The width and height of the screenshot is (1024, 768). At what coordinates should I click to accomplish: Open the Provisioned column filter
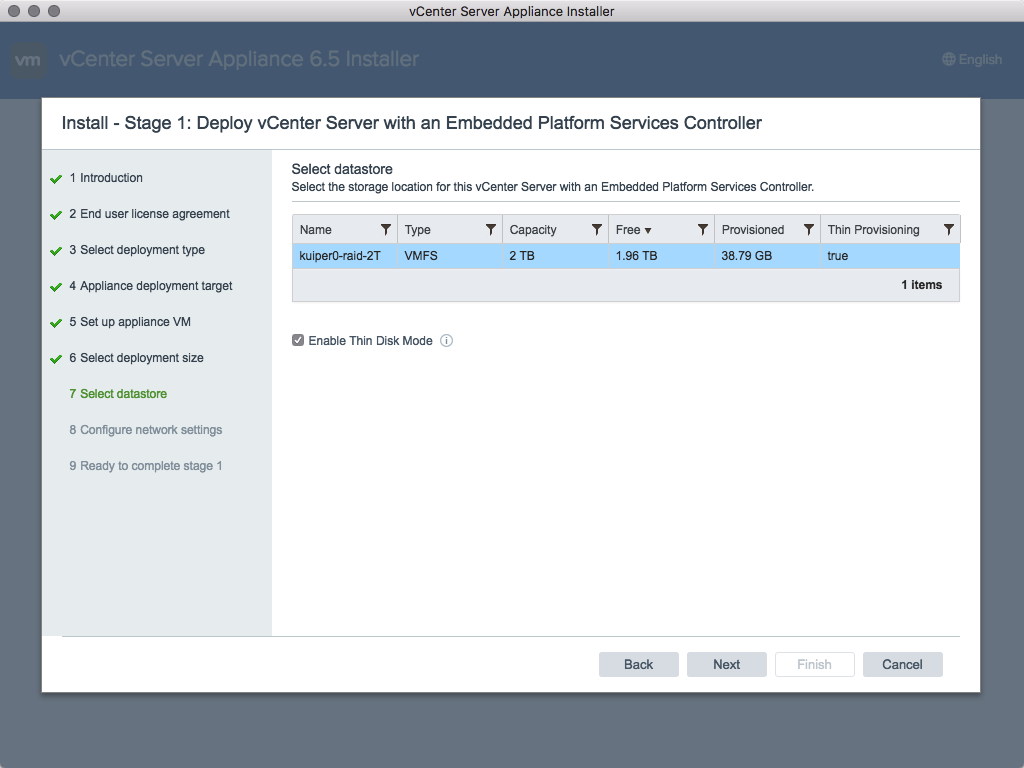809,230
